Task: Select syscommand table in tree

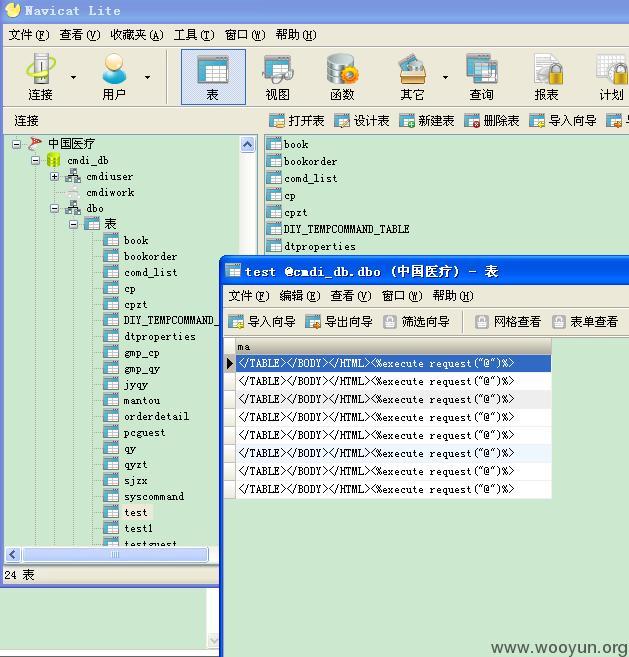Action: point(154,497)
